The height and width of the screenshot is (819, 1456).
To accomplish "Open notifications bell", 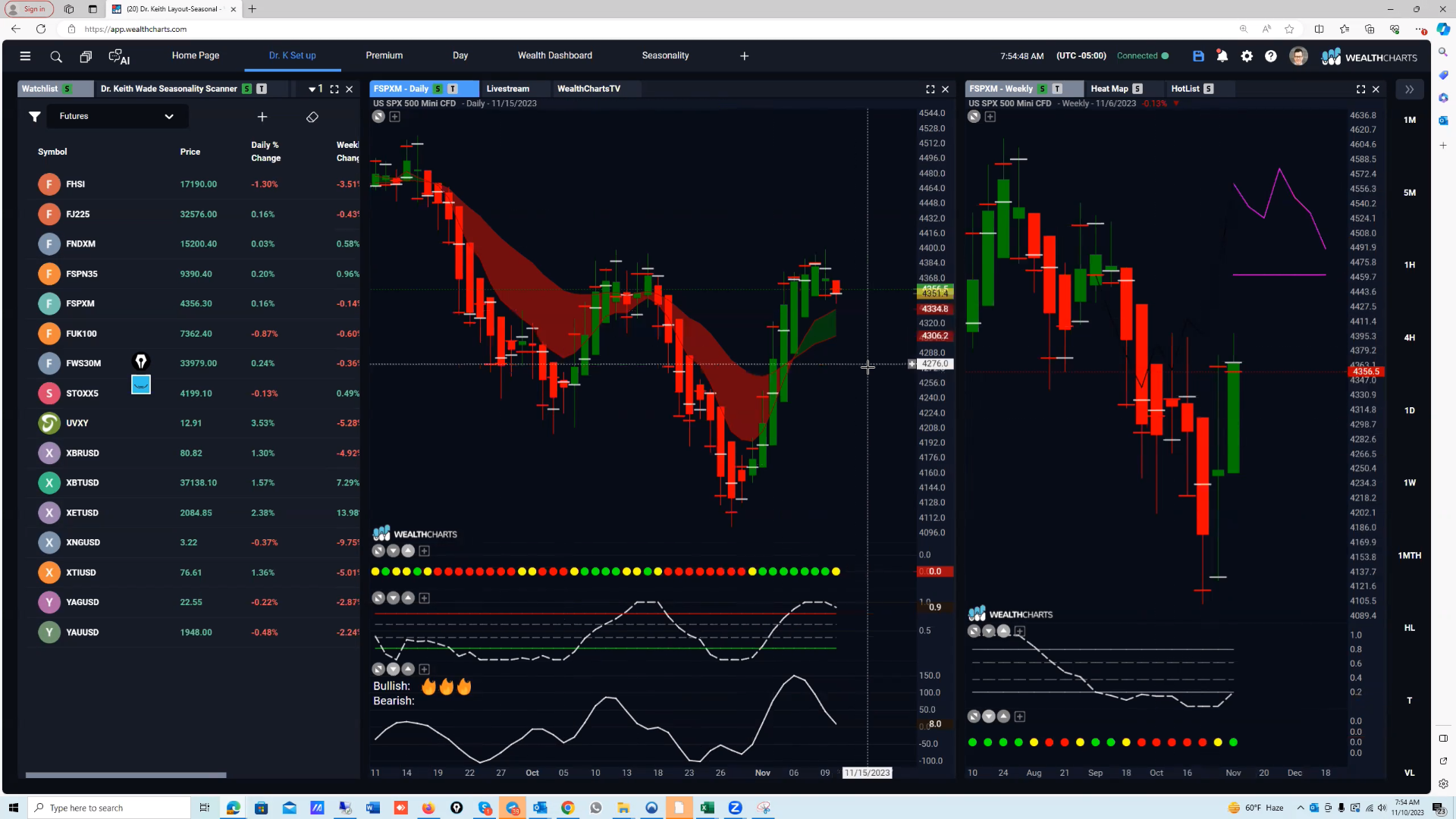I will (1222, 56).
